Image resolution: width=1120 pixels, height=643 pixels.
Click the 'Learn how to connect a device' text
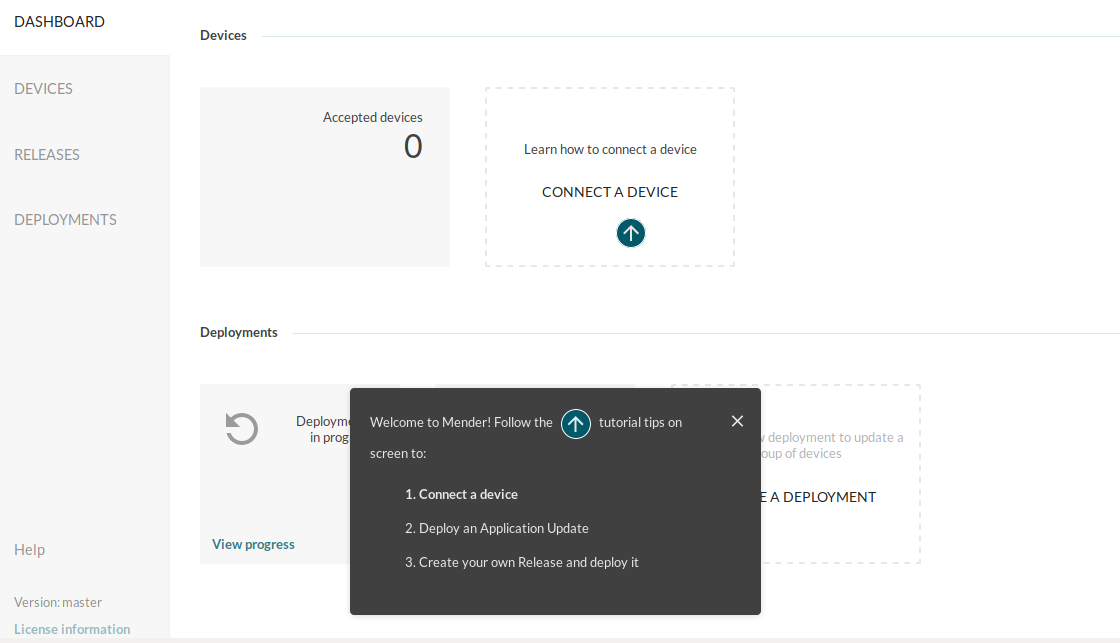(x=610, y=149)
